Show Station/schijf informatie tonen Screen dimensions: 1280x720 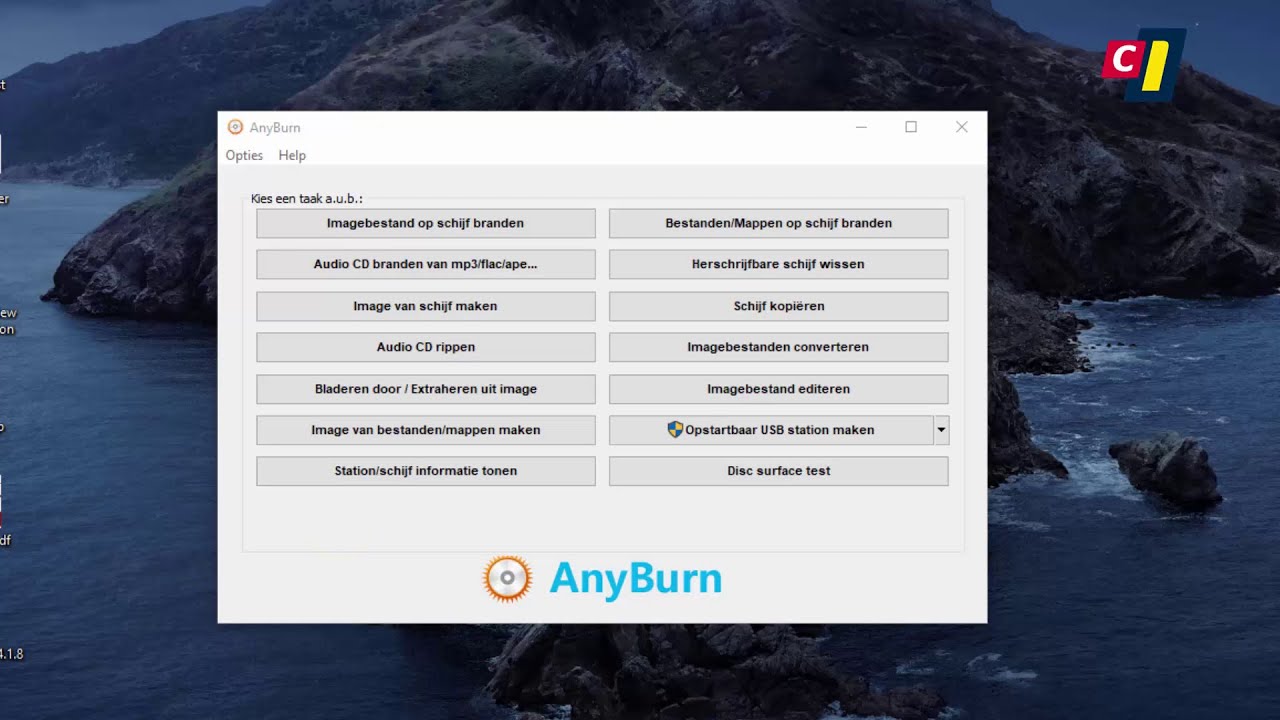click(426, 471)
